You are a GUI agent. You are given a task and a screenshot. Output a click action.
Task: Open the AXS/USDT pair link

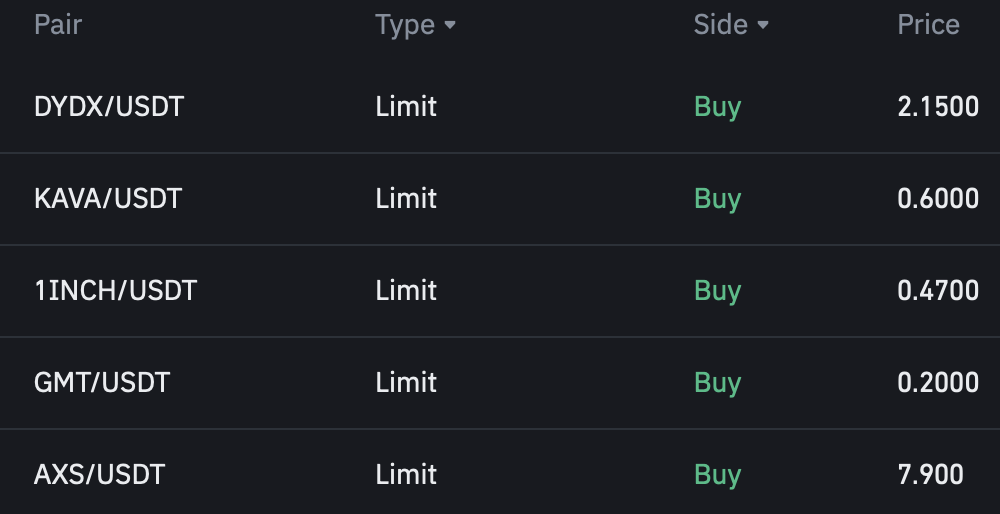(x=99, y=475)
